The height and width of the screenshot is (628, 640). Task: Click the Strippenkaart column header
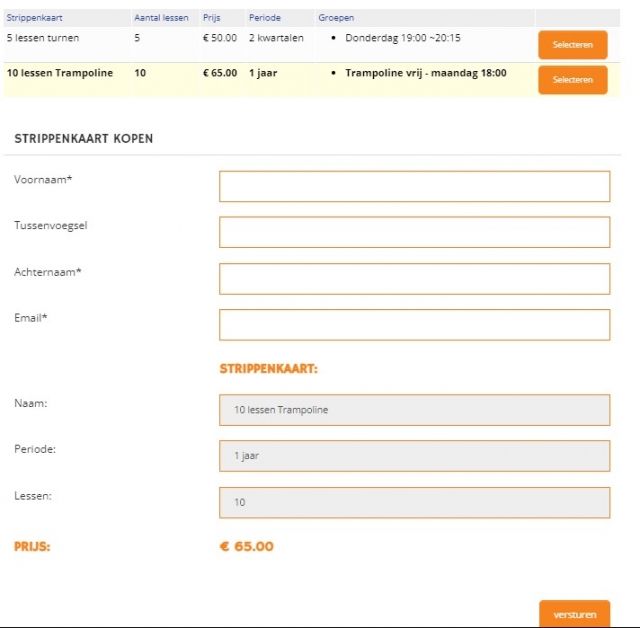tap(35, 18)
